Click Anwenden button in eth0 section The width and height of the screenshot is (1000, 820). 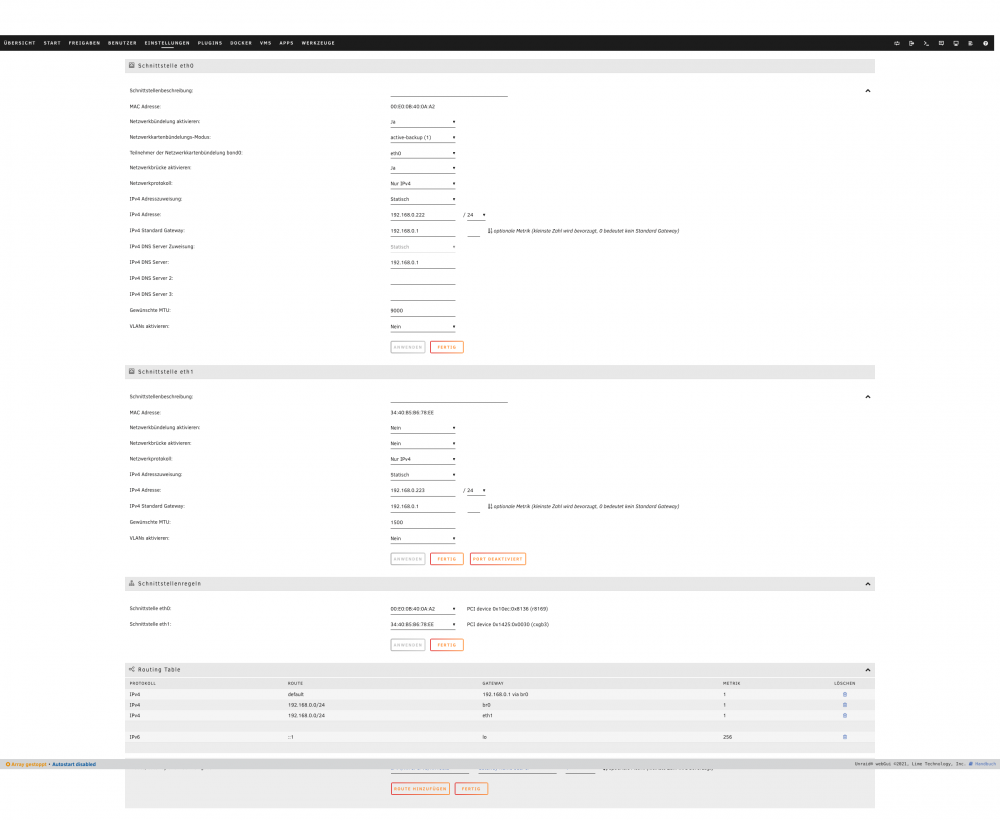pyautogui.click(x=408, y=348)
